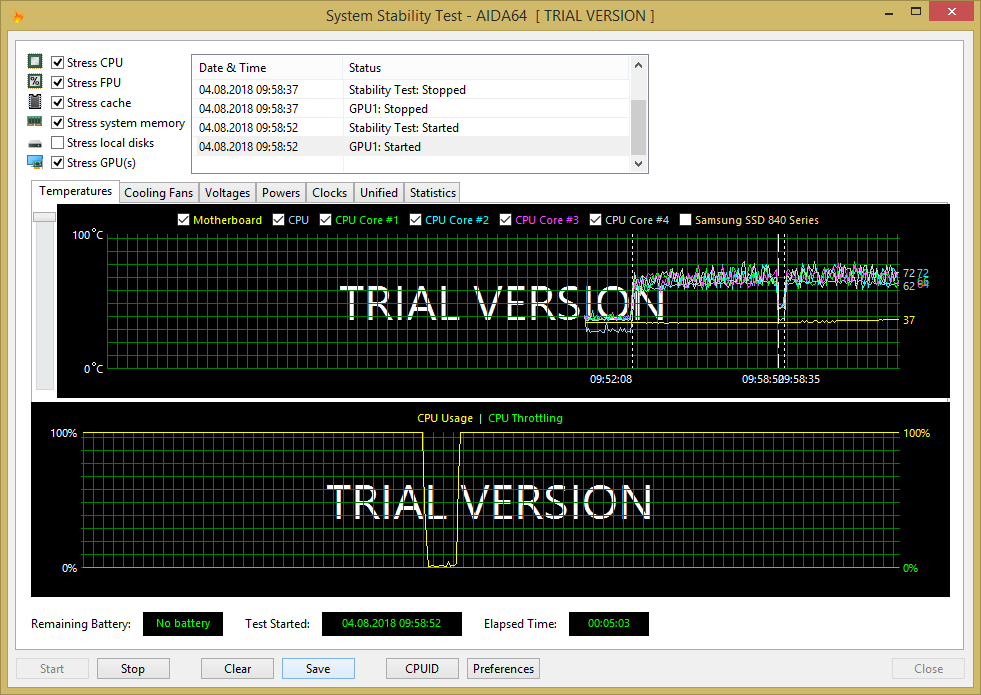981x695 pixels.
Task: Click Date & Time column header
Action: 268,68
